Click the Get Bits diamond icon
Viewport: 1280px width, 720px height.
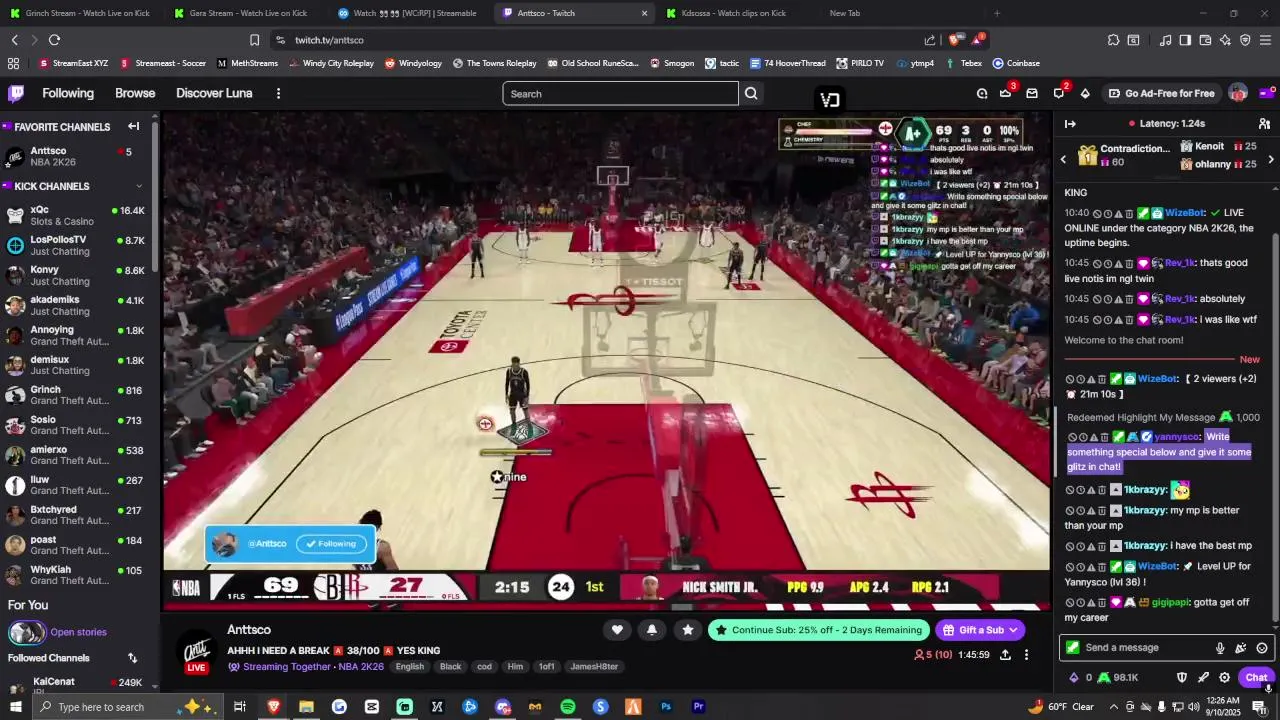[x=1085, y=93]
